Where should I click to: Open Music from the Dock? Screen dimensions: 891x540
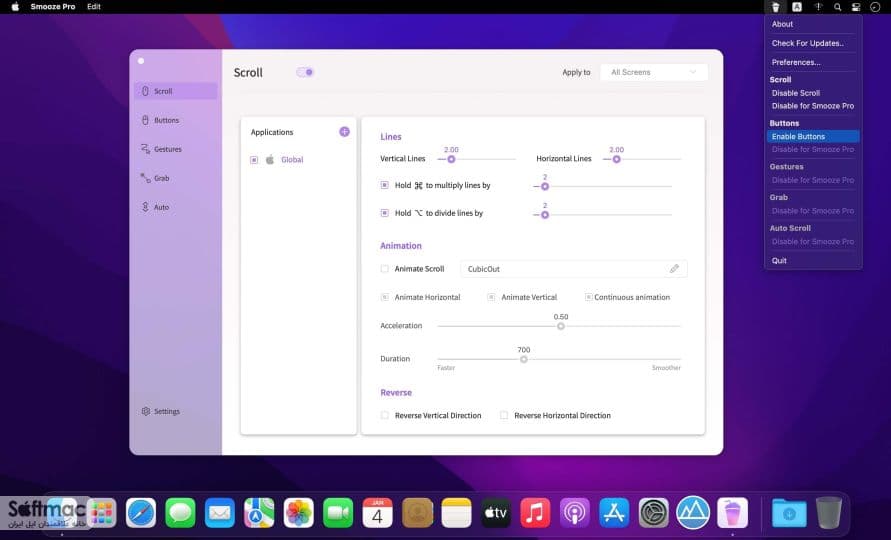(x=535, y=513)
